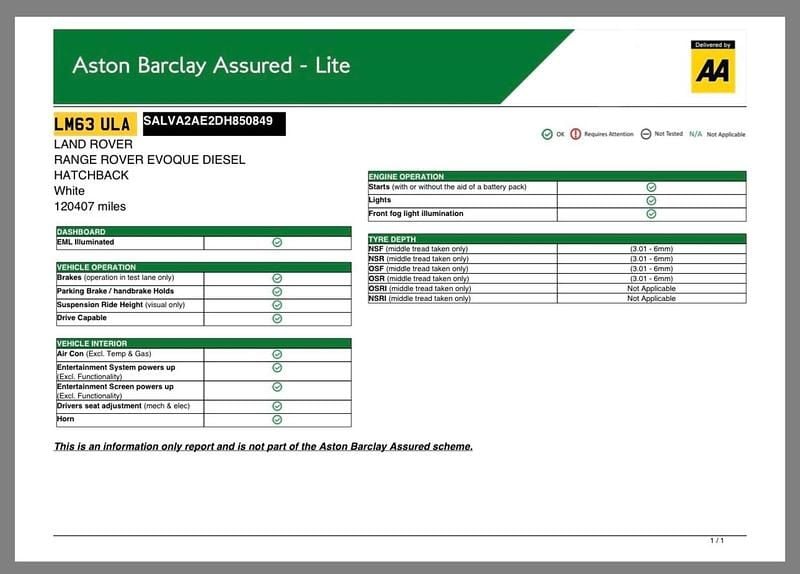The width and height of the screenshot is (800, 574).
Task: Click the Front fog light status check mark
Action: [651, 214]
